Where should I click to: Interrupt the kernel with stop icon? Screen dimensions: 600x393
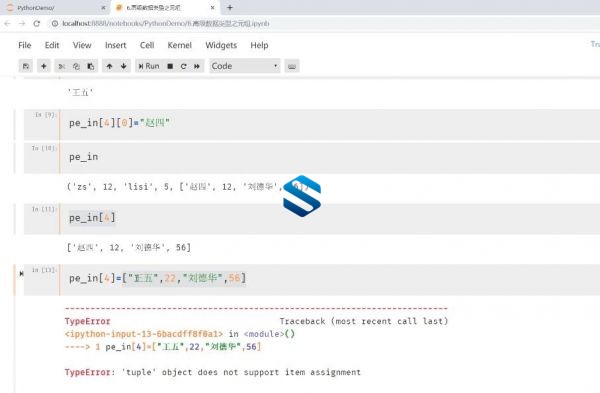[x=170, y=66]
